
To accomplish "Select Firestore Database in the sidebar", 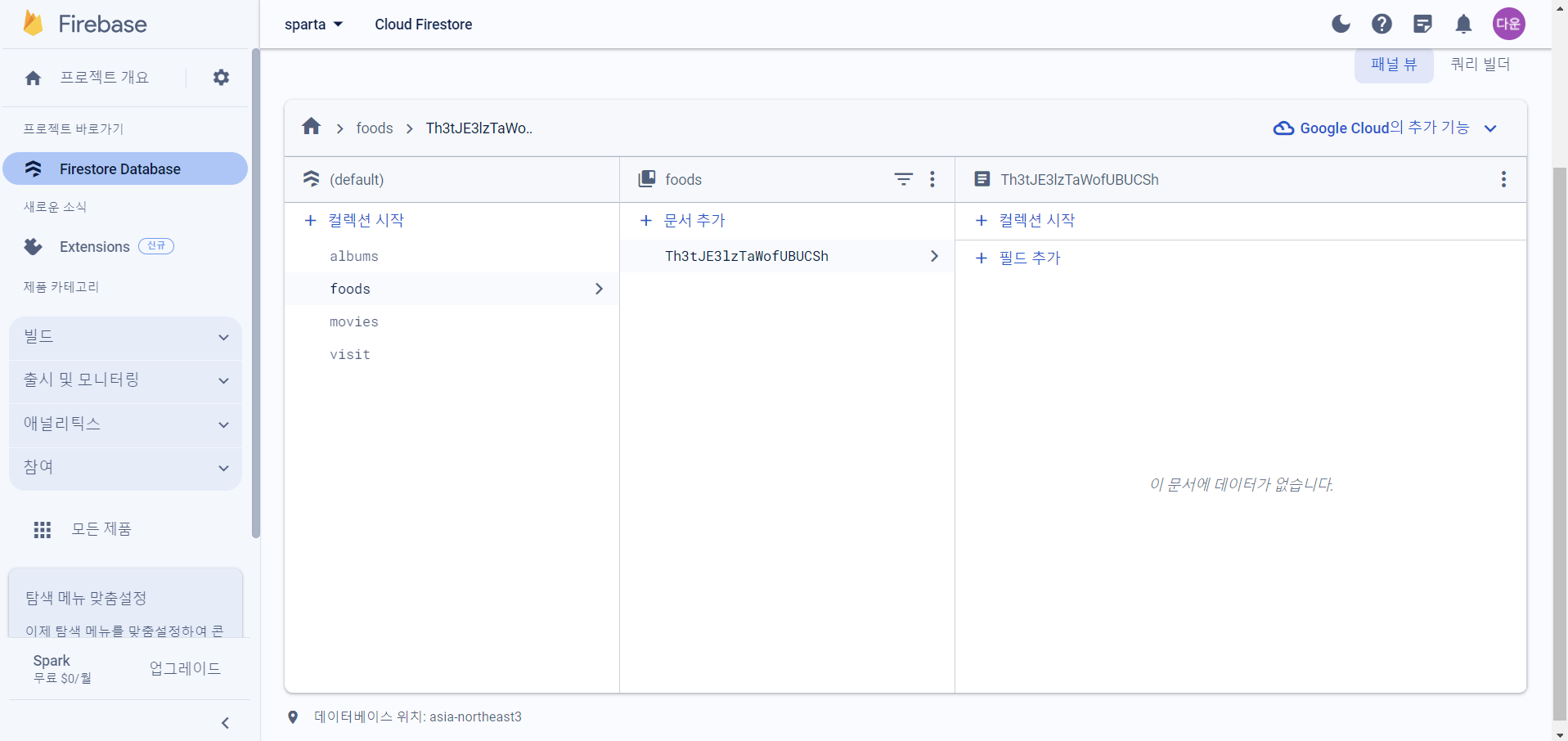I will tap(125, 168).
